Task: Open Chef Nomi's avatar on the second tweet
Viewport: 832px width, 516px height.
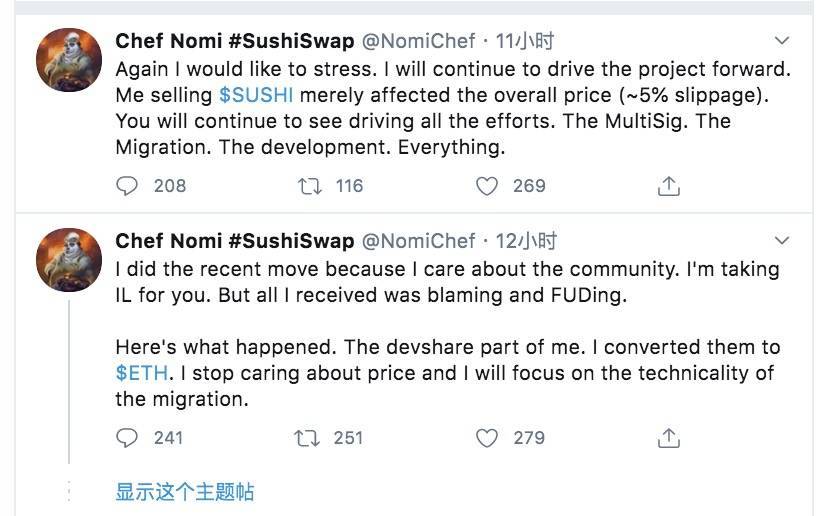Action: pos(69,259)
